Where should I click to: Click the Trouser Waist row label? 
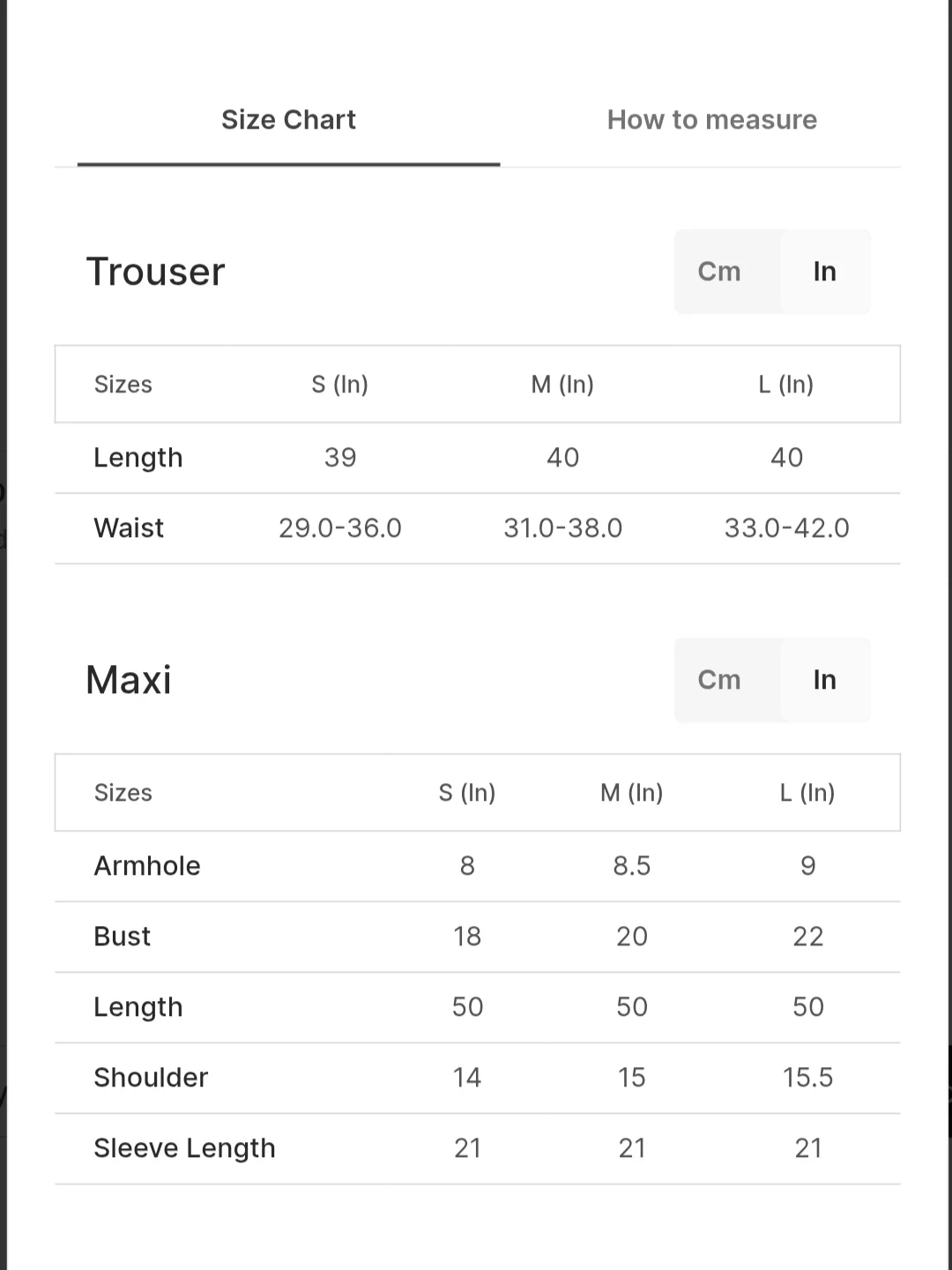click(x=129, y=528)
